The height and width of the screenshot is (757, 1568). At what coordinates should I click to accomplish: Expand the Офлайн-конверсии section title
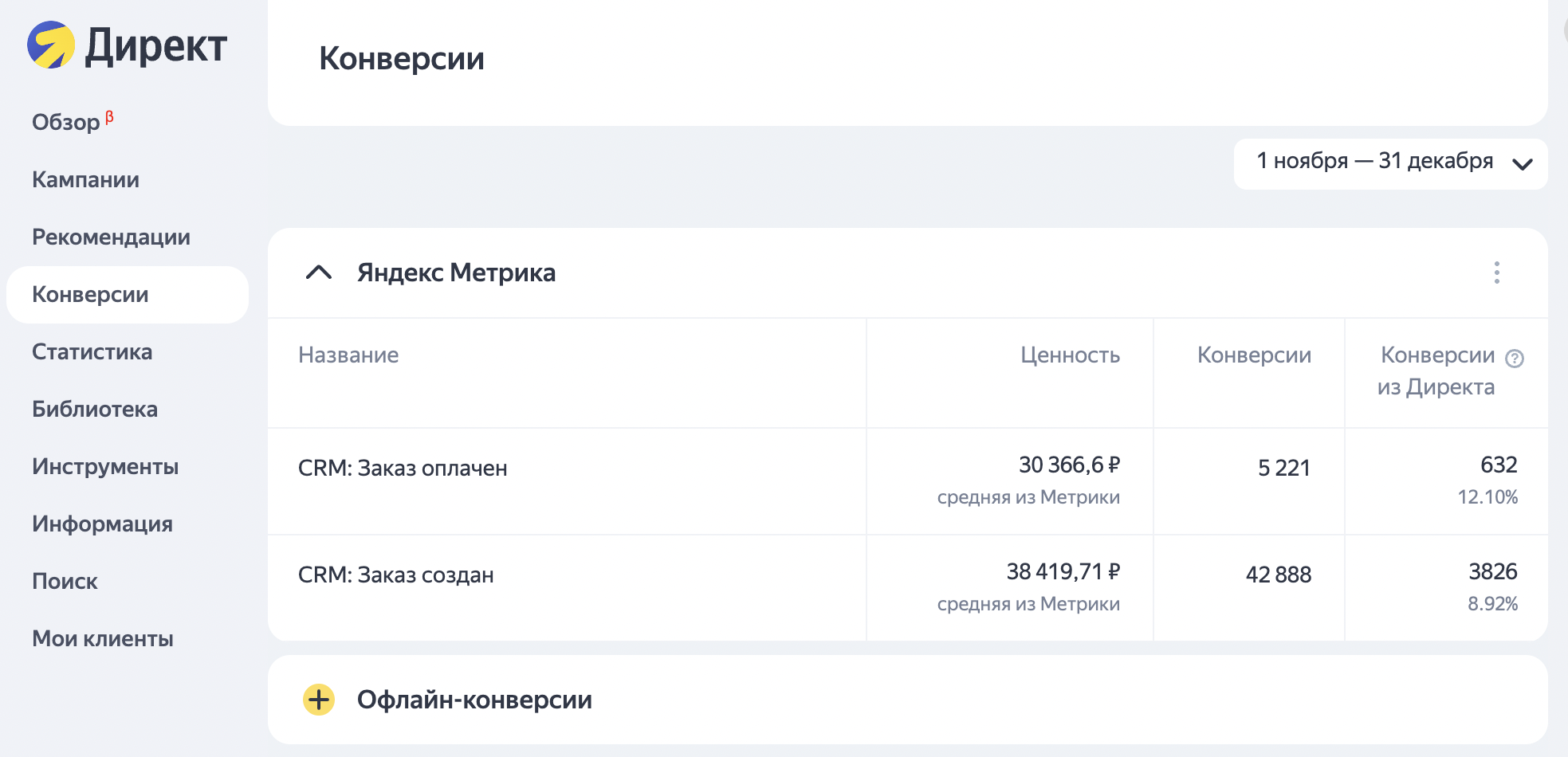(474, 700)
